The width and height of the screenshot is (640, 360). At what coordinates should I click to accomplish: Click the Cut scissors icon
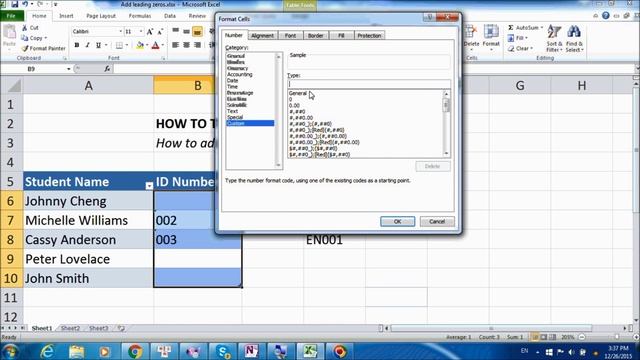click(x=25, y=28)
